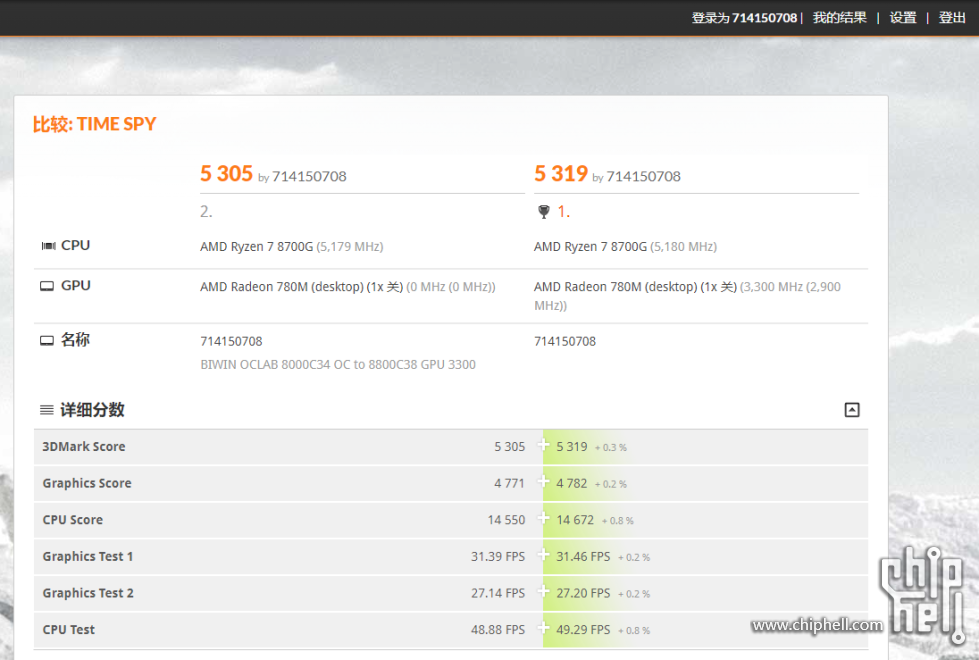979x660 pixels.
Task: Click the plus icon in the CPU Test row
Action: pos(543,628)
